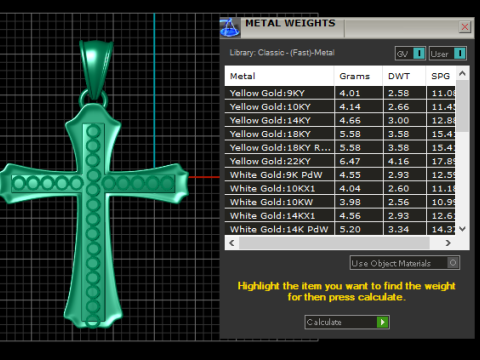Toggle the User library switch

(x=448, y=54)
